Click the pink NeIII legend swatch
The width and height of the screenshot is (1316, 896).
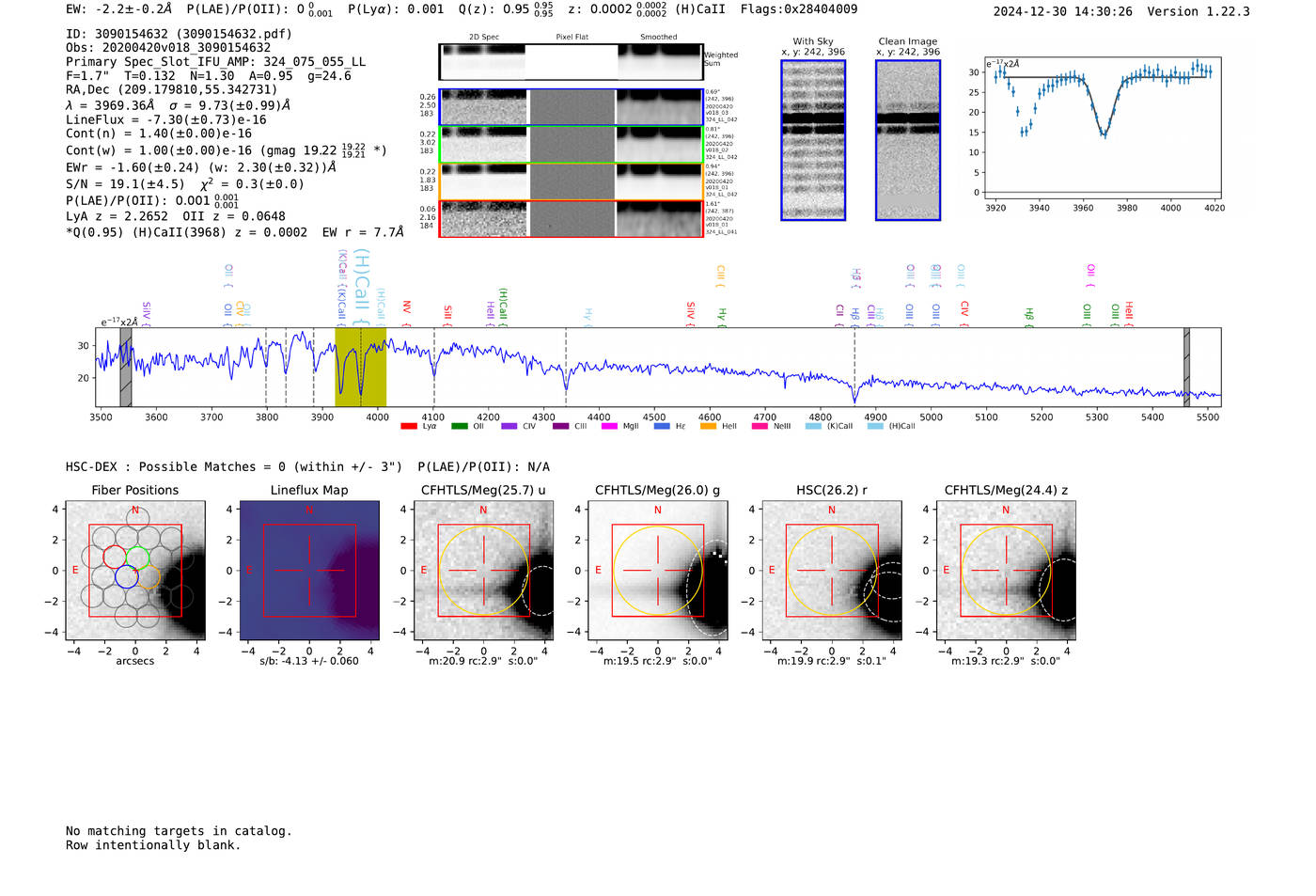[x=760, y=426]
